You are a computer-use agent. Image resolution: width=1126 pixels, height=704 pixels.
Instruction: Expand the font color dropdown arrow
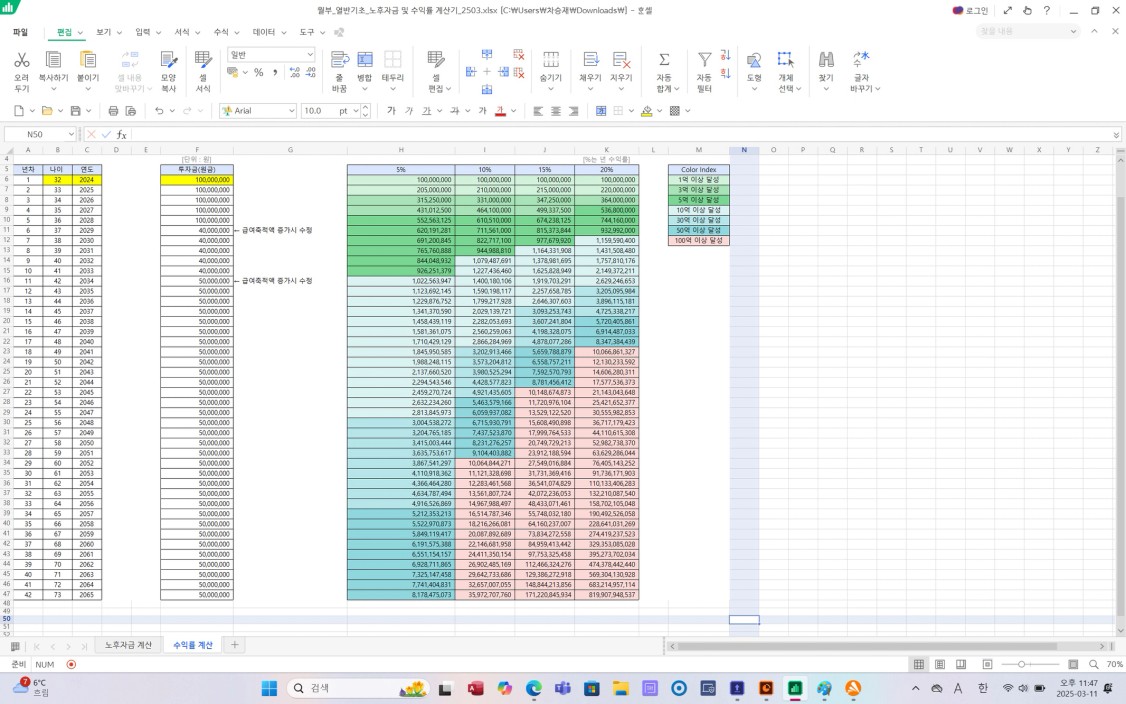tap(513, 111)
